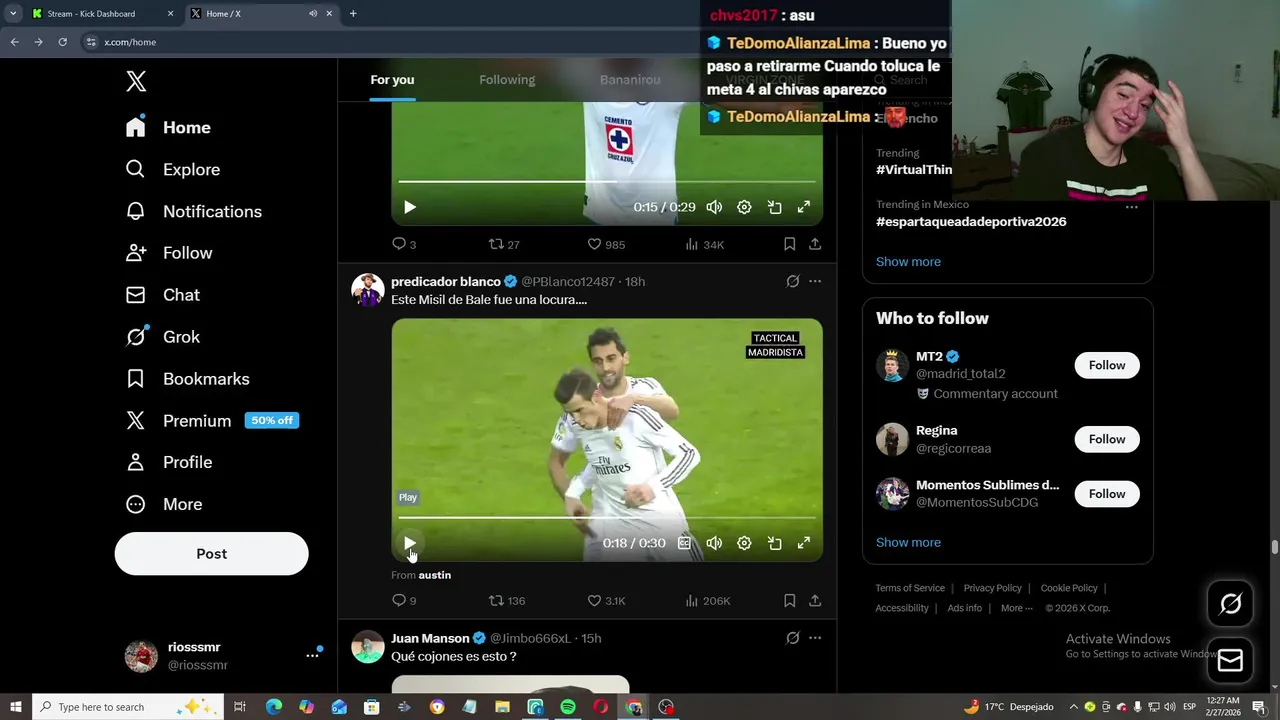Screen dimensions: 1280x720
Task: Show more Who to follow suggestions
Action: tap(908, 542)
